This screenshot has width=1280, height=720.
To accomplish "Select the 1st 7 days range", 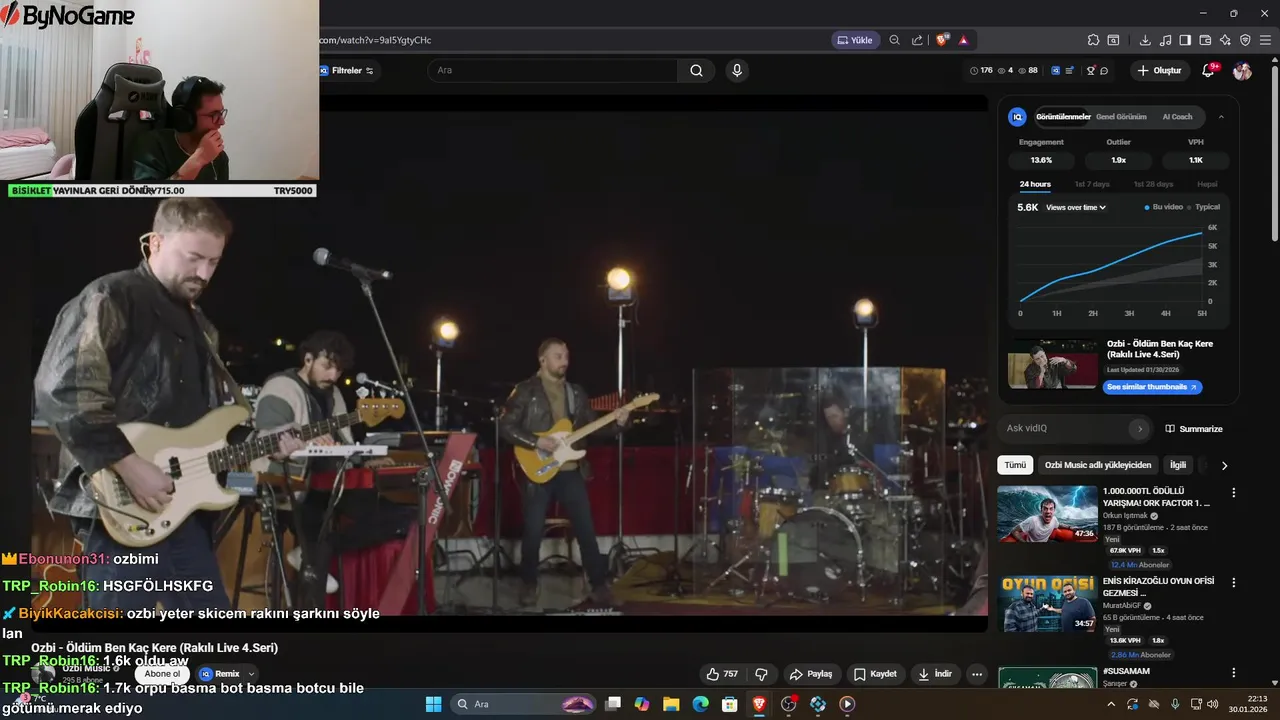I will 1092,184.
